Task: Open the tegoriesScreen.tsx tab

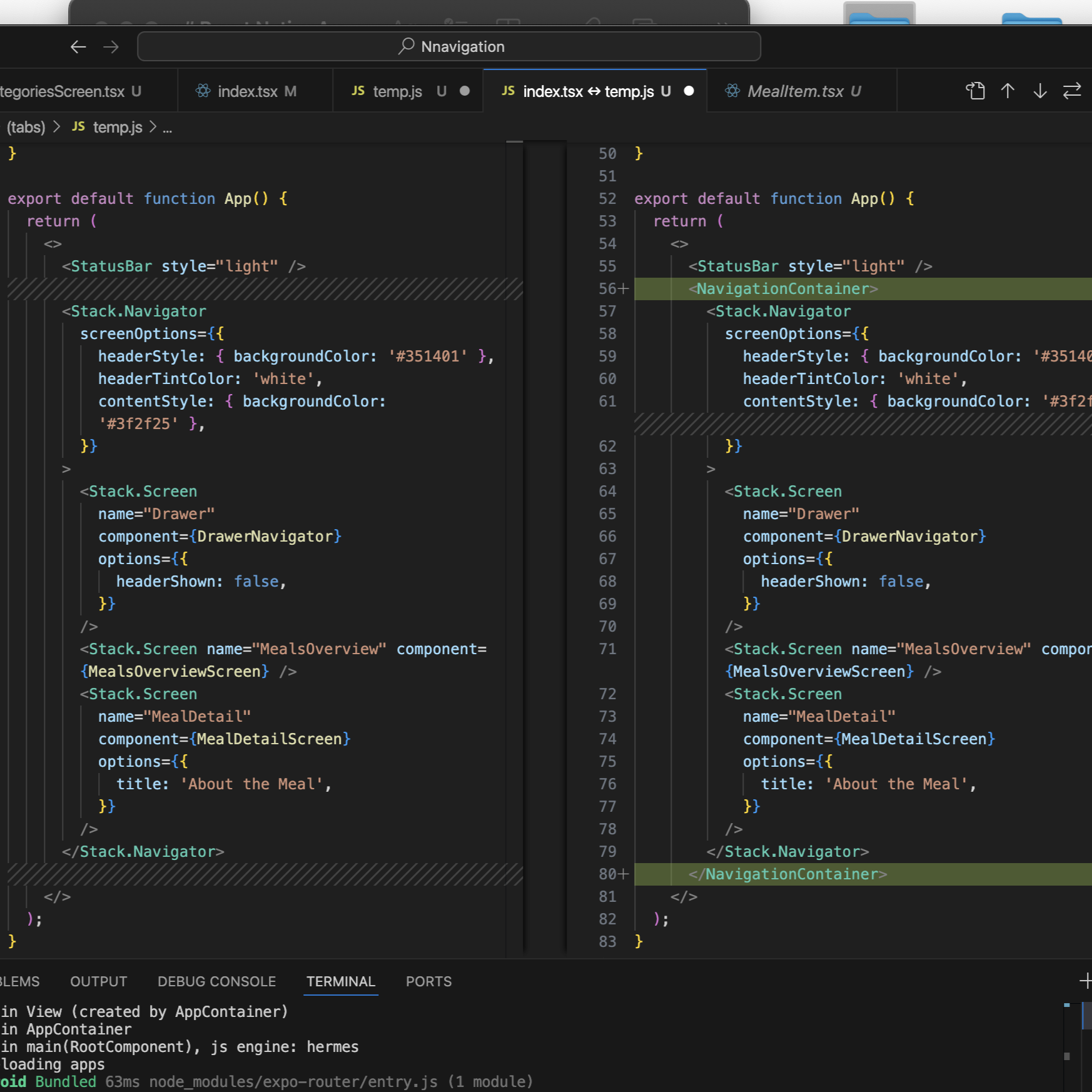Action: pyautogui.click(x=88, y=91)
